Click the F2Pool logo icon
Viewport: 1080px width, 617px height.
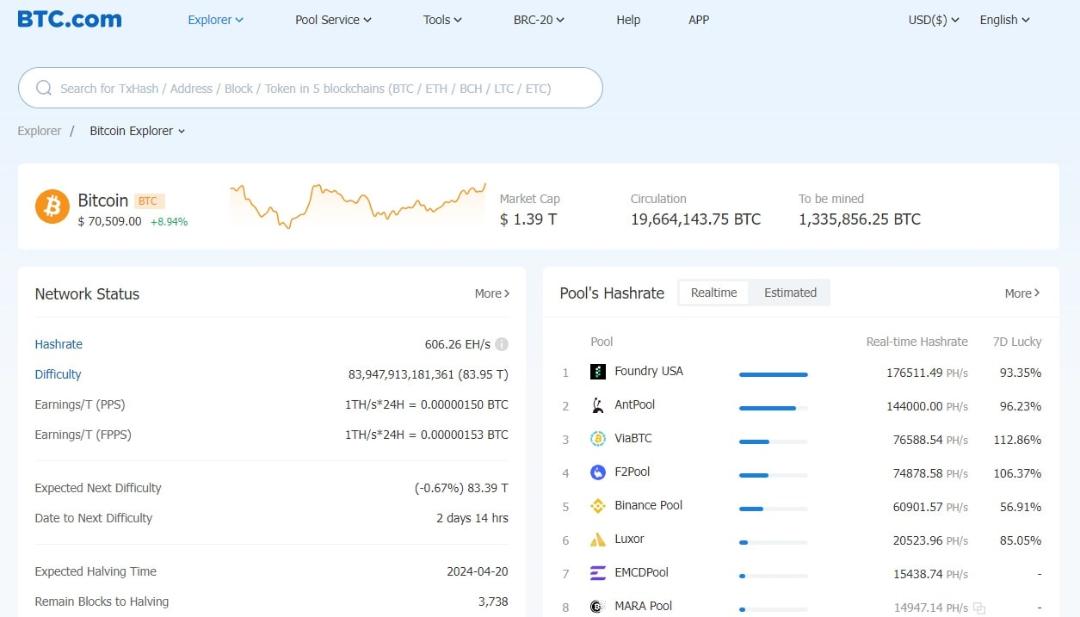598,472
